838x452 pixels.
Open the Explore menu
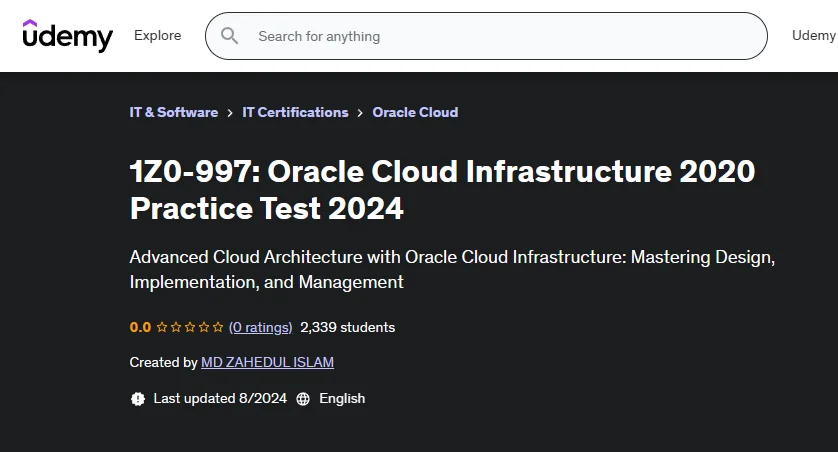click(x=158, y=35)
